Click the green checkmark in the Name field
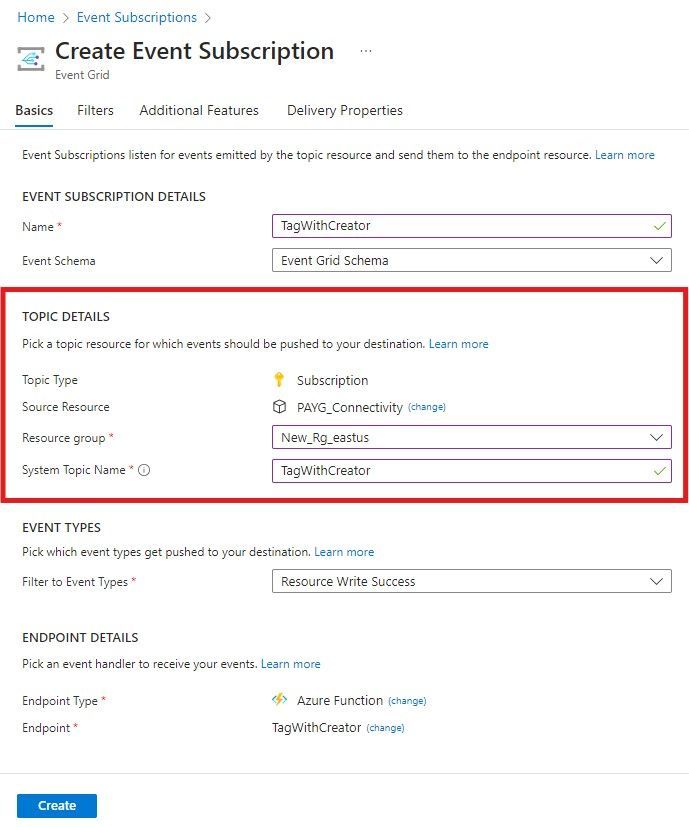The image size is (689, 827). [x=659, y=226]
